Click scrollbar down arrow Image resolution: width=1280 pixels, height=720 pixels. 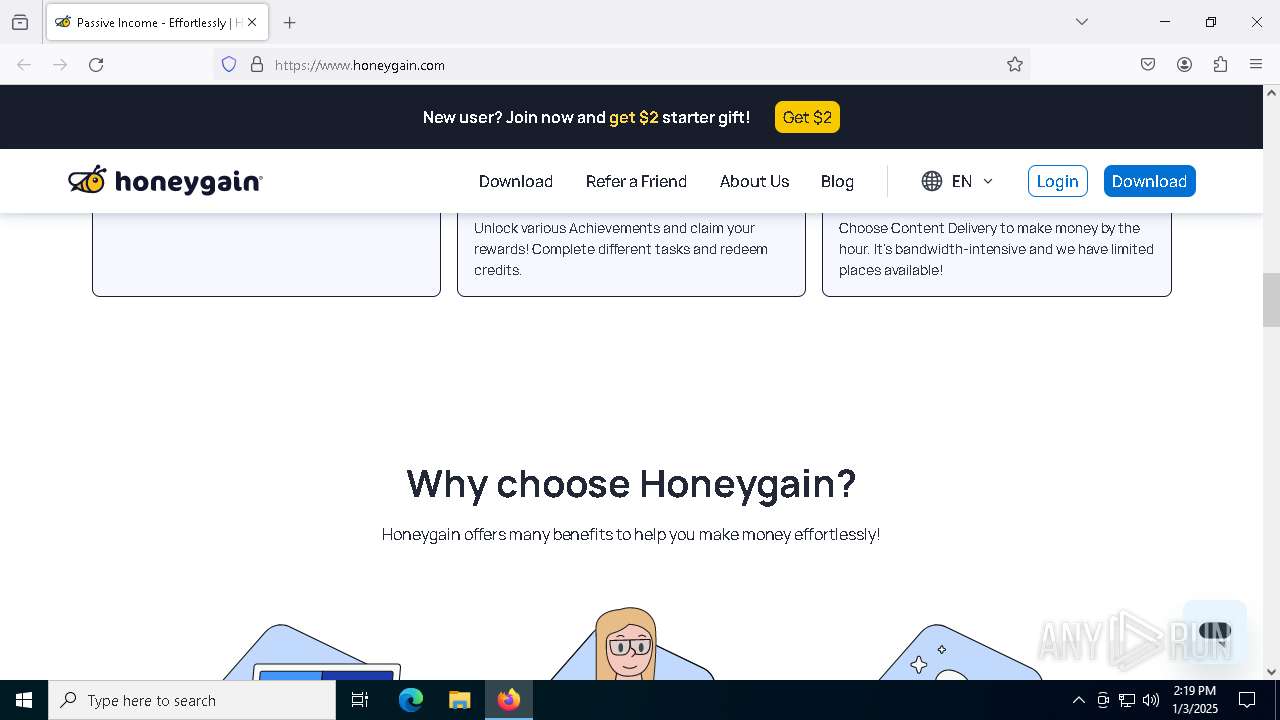1271,672
